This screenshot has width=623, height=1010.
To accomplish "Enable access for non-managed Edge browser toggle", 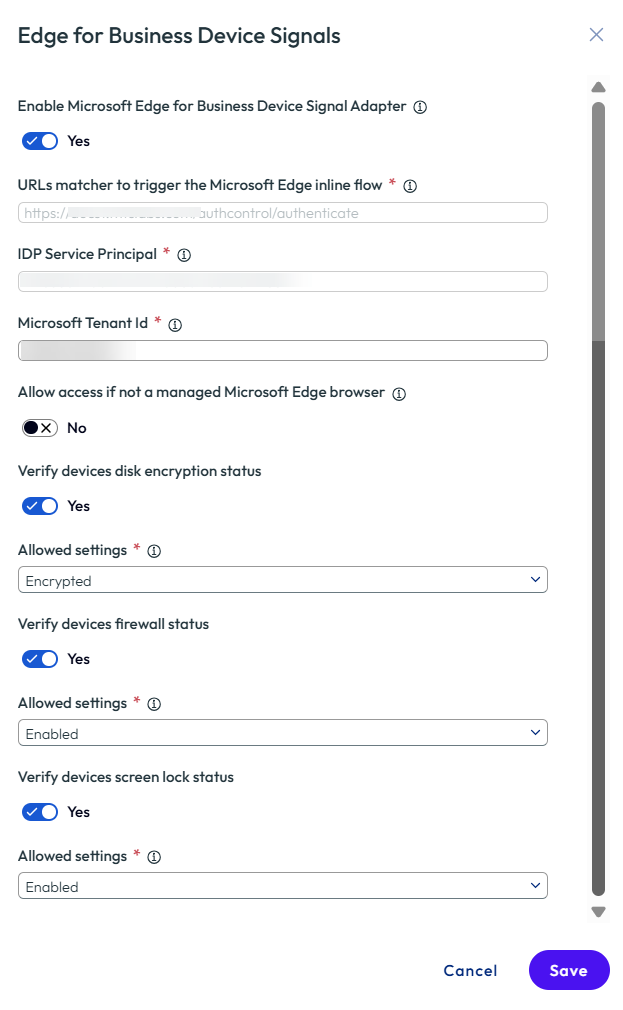I will coord(40,428).
